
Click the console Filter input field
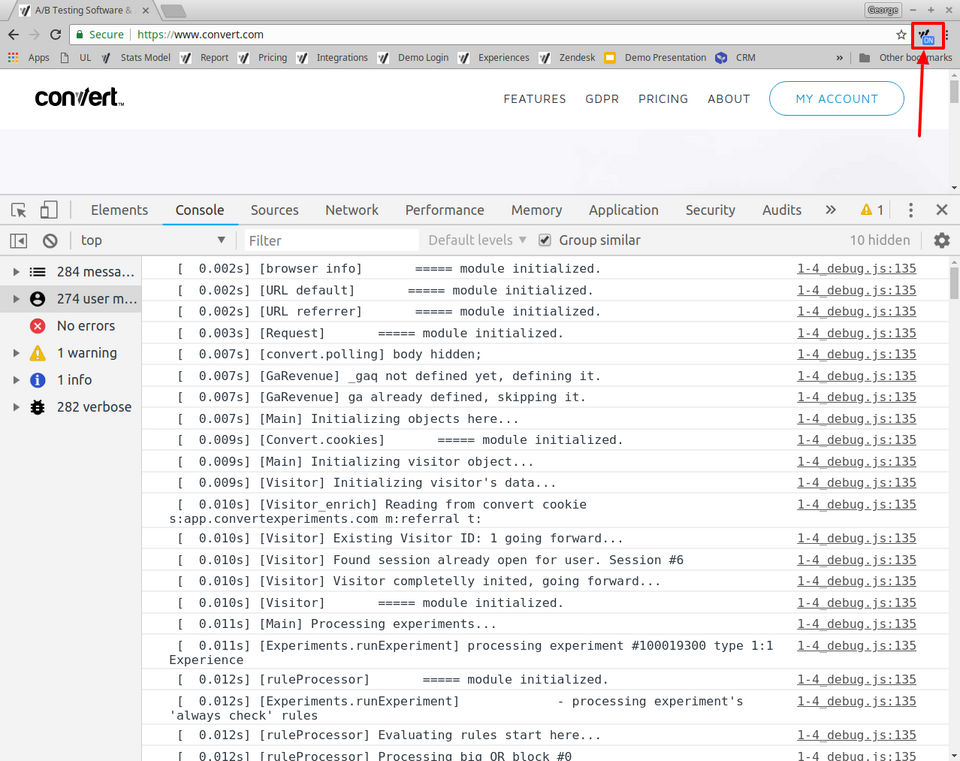click(x=330, y=240)
